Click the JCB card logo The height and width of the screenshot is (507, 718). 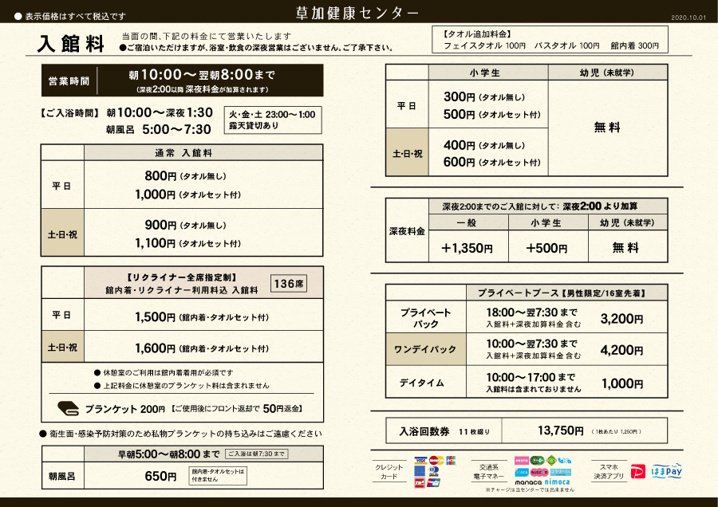pyautogui.click(x=451, y=460)
